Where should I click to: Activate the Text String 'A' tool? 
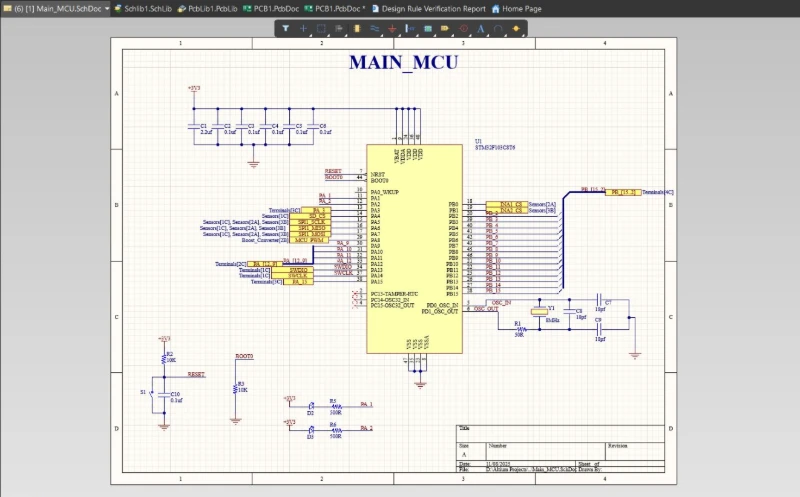[481, 28]
